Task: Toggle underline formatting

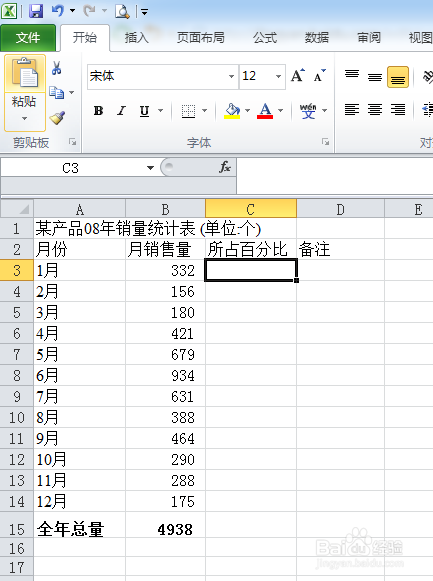Action: 144,110
